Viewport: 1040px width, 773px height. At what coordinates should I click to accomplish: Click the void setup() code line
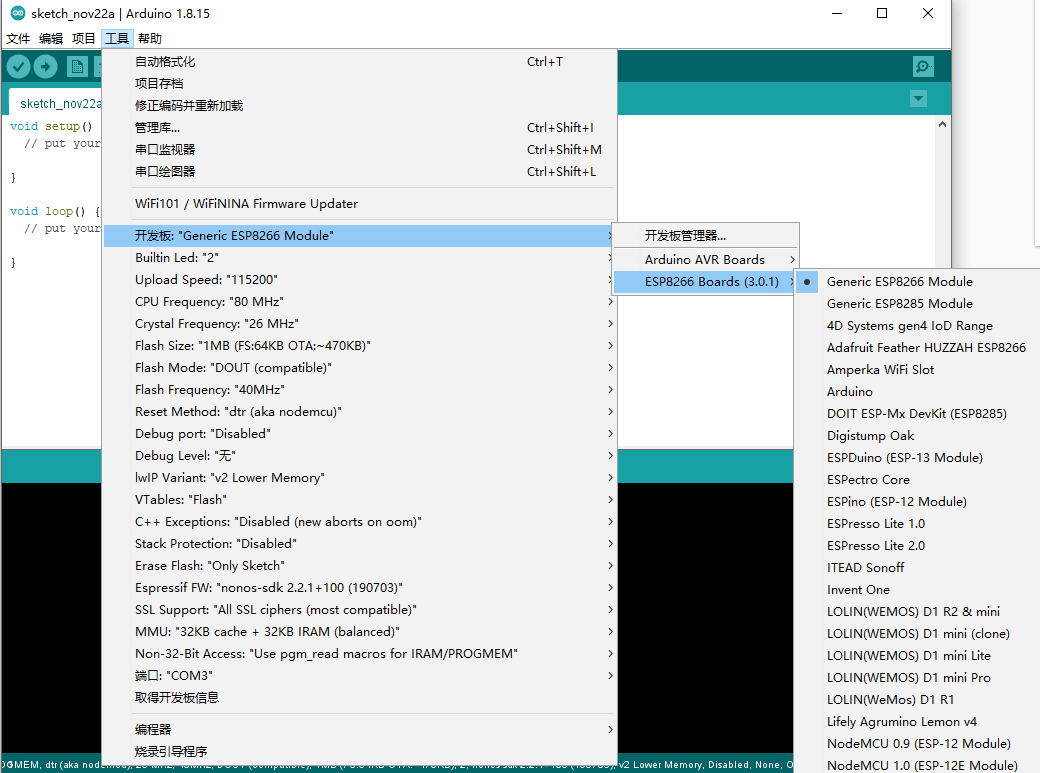click(51, 126)
